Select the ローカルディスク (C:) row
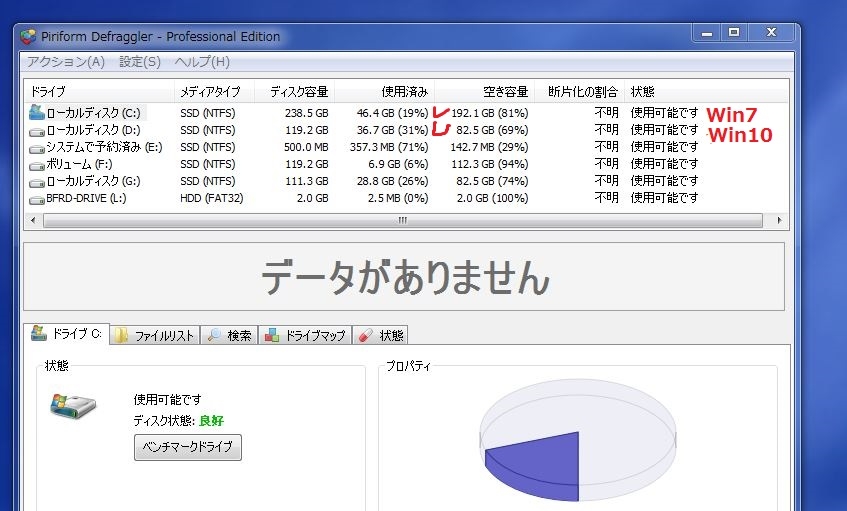 coord(406,113)
